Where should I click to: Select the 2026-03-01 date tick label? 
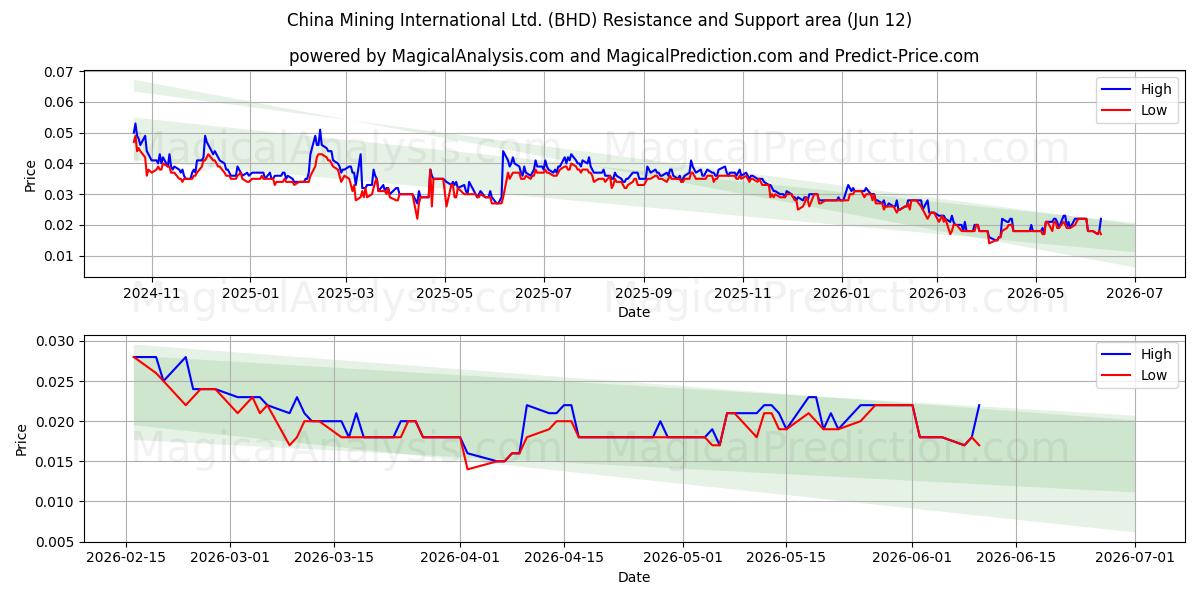230,559
